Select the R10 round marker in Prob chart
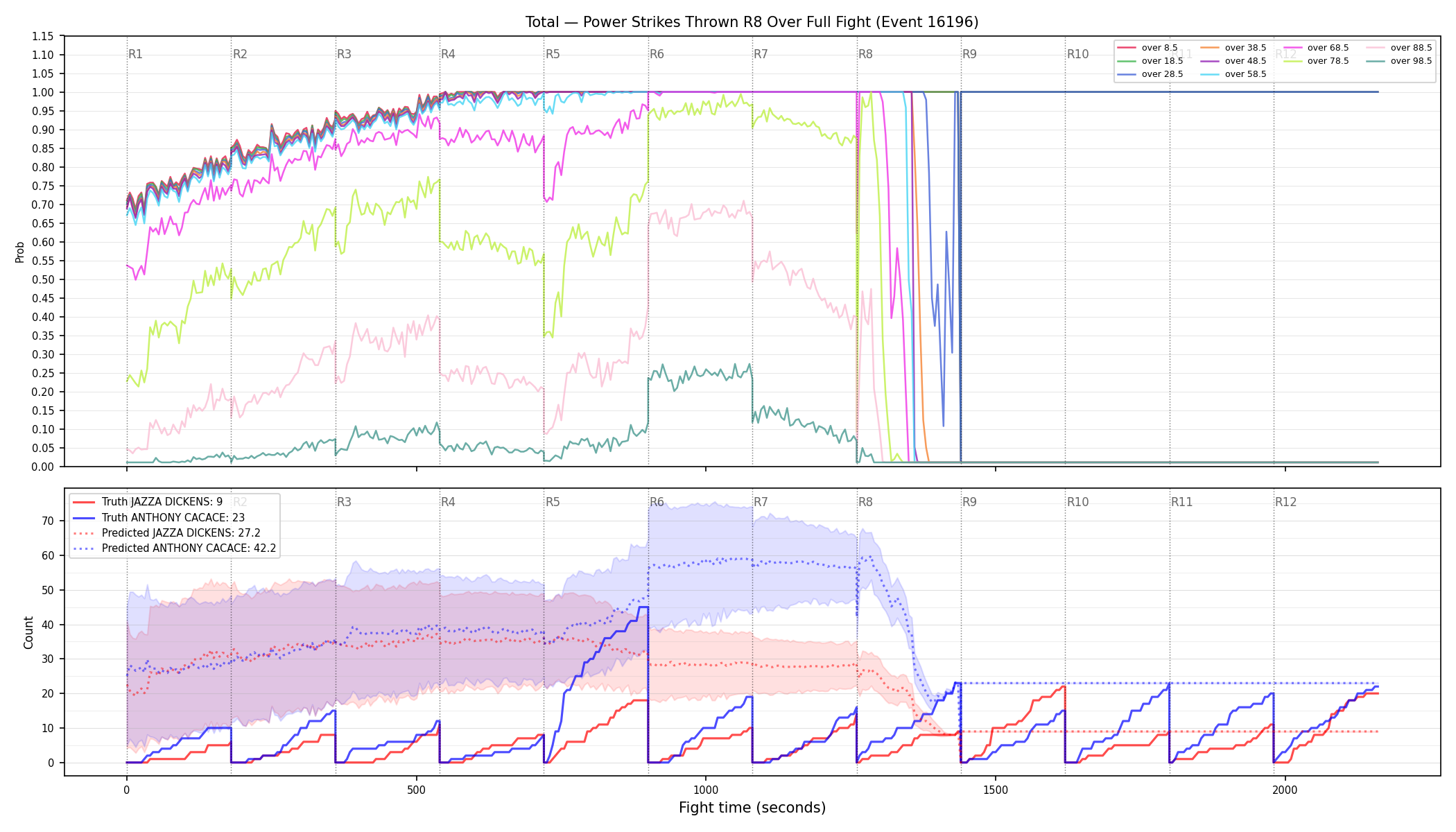The width and height of the screenshot is (1456, 832). [1077, 54]
